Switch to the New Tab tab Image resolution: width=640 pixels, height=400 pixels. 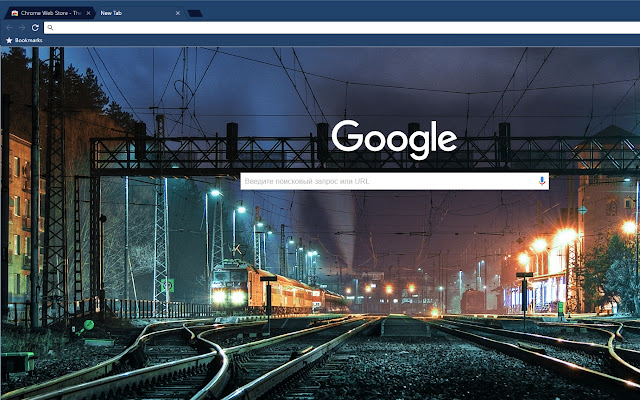[139, 13]
